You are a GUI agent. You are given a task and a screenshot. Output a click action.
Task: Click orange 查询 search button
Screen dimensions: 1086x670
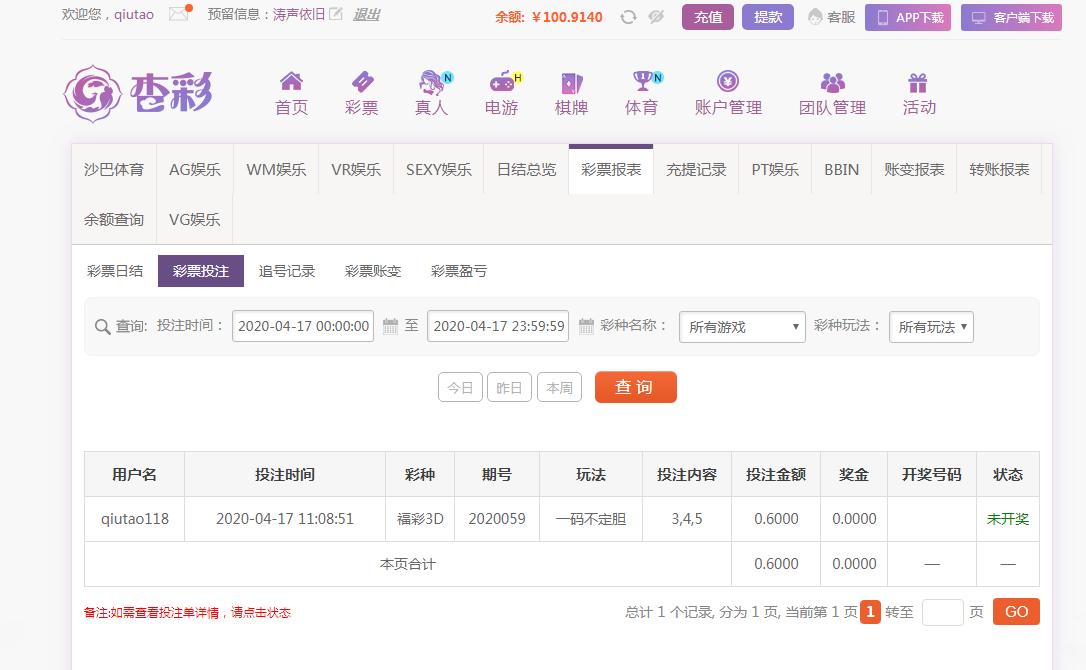click(635, 387)
